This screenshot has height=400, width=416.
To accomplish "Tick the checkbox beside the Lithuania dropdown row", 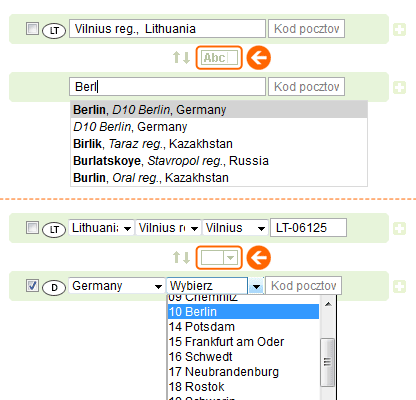I will click(32, 228).
